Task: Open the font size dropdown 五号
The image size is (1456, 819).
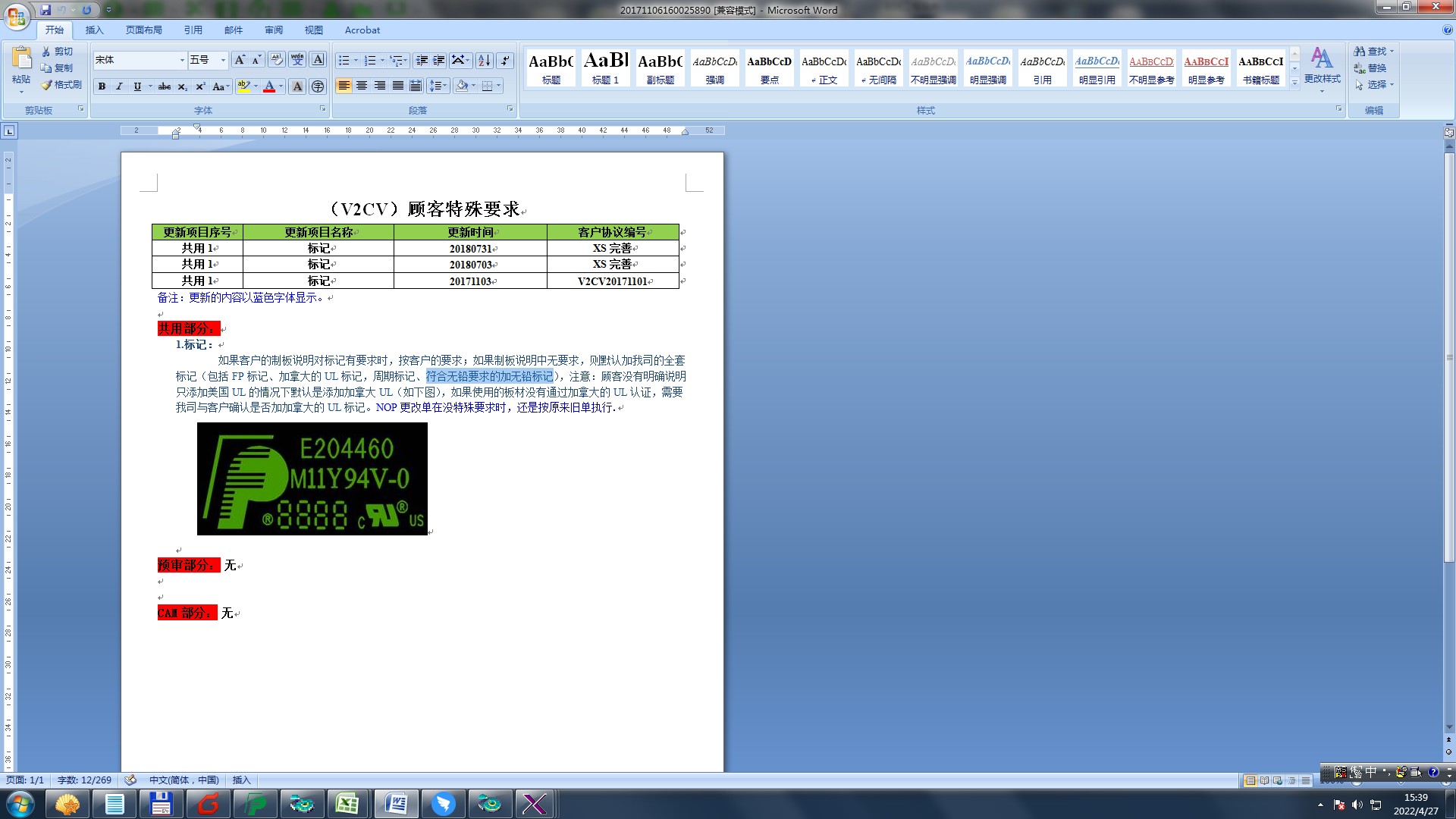Action: (x=223, y=60)
